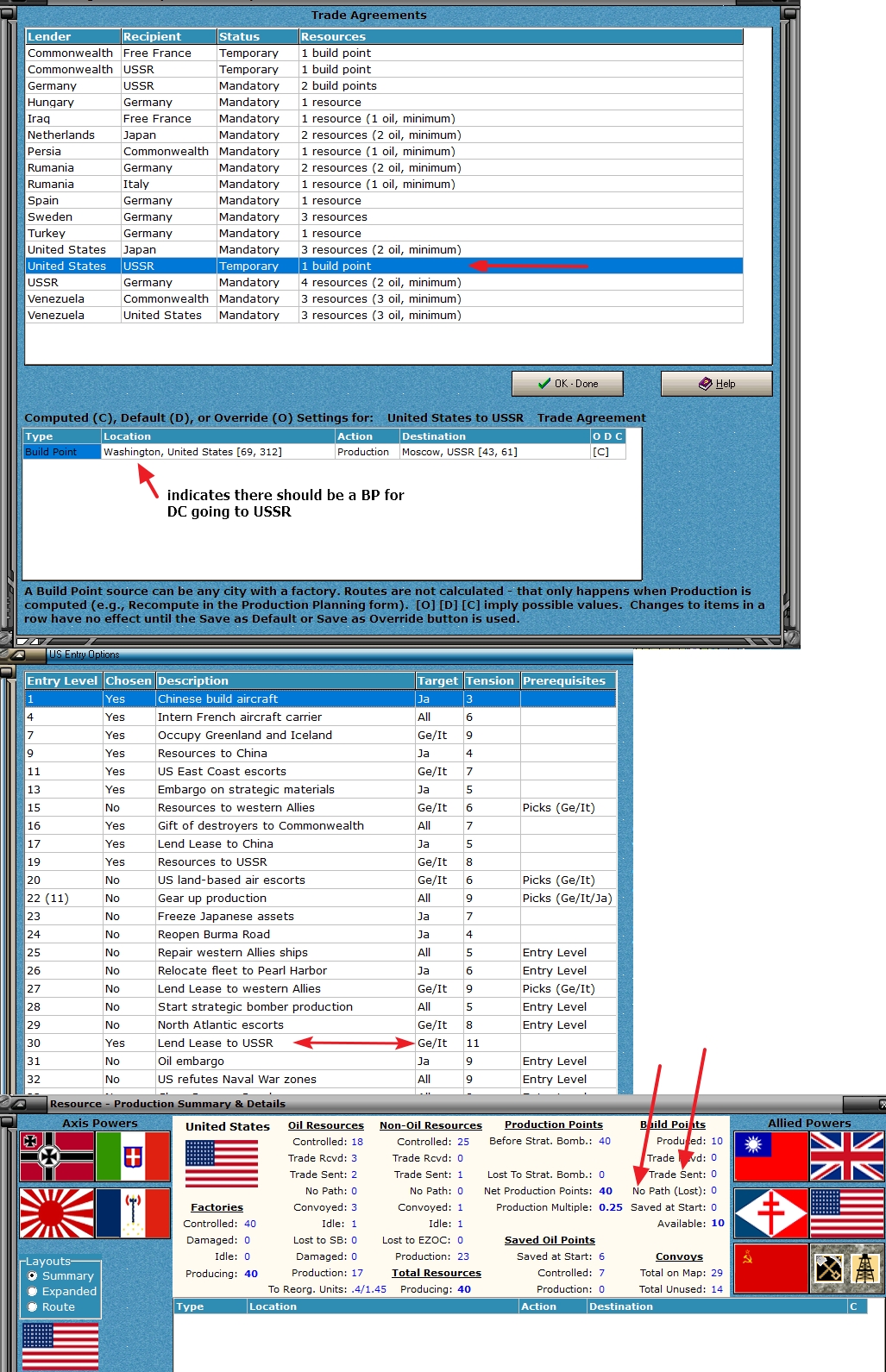The height and width of the screenshot is (1372, 886).
Task: Select the Free France cross of Lorraine flag
Action: click(x=770, y=1212)
